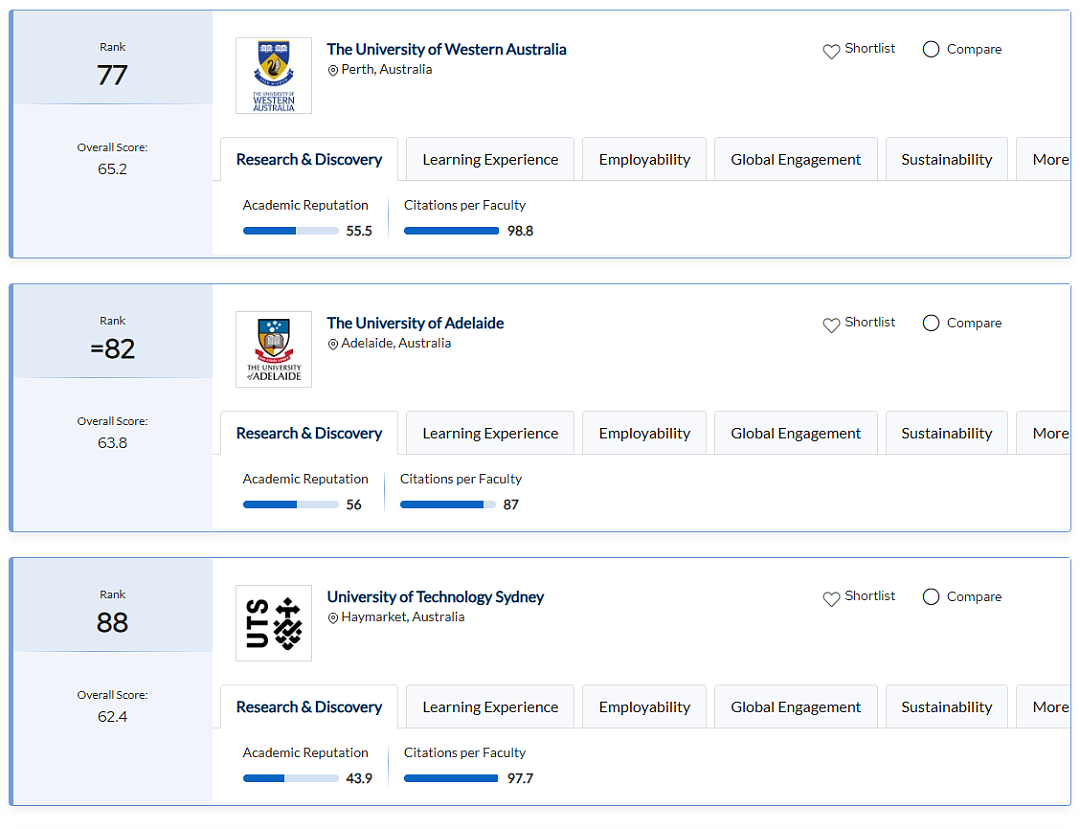Click the University of Adelaide crest logo
The width and height of the screenshot is (1080, 829).
tap(273, 349)
